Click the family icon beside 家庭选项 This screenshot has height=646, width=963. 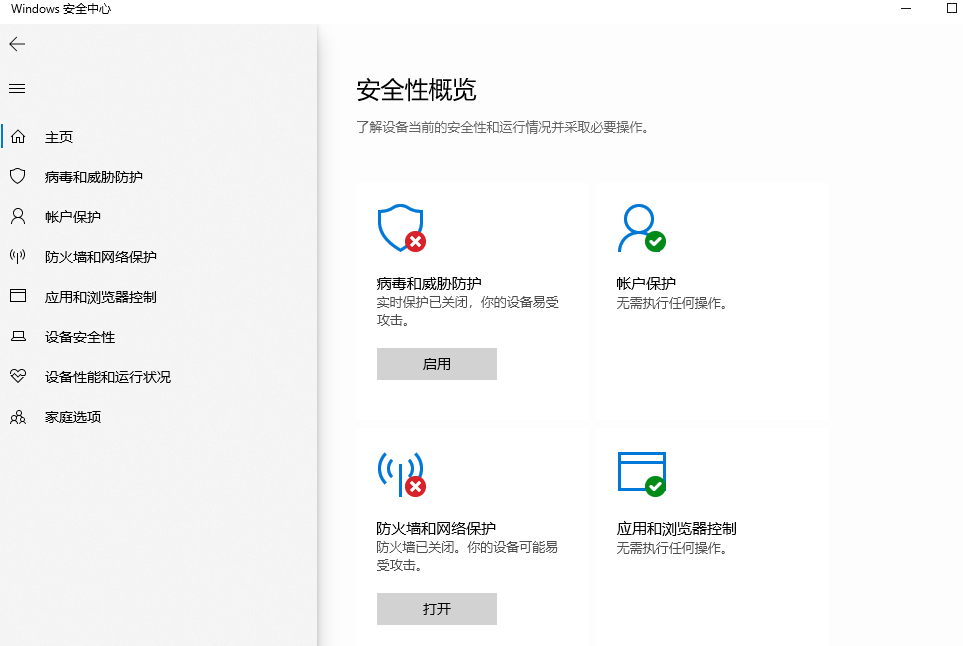(x=18, y=417)
